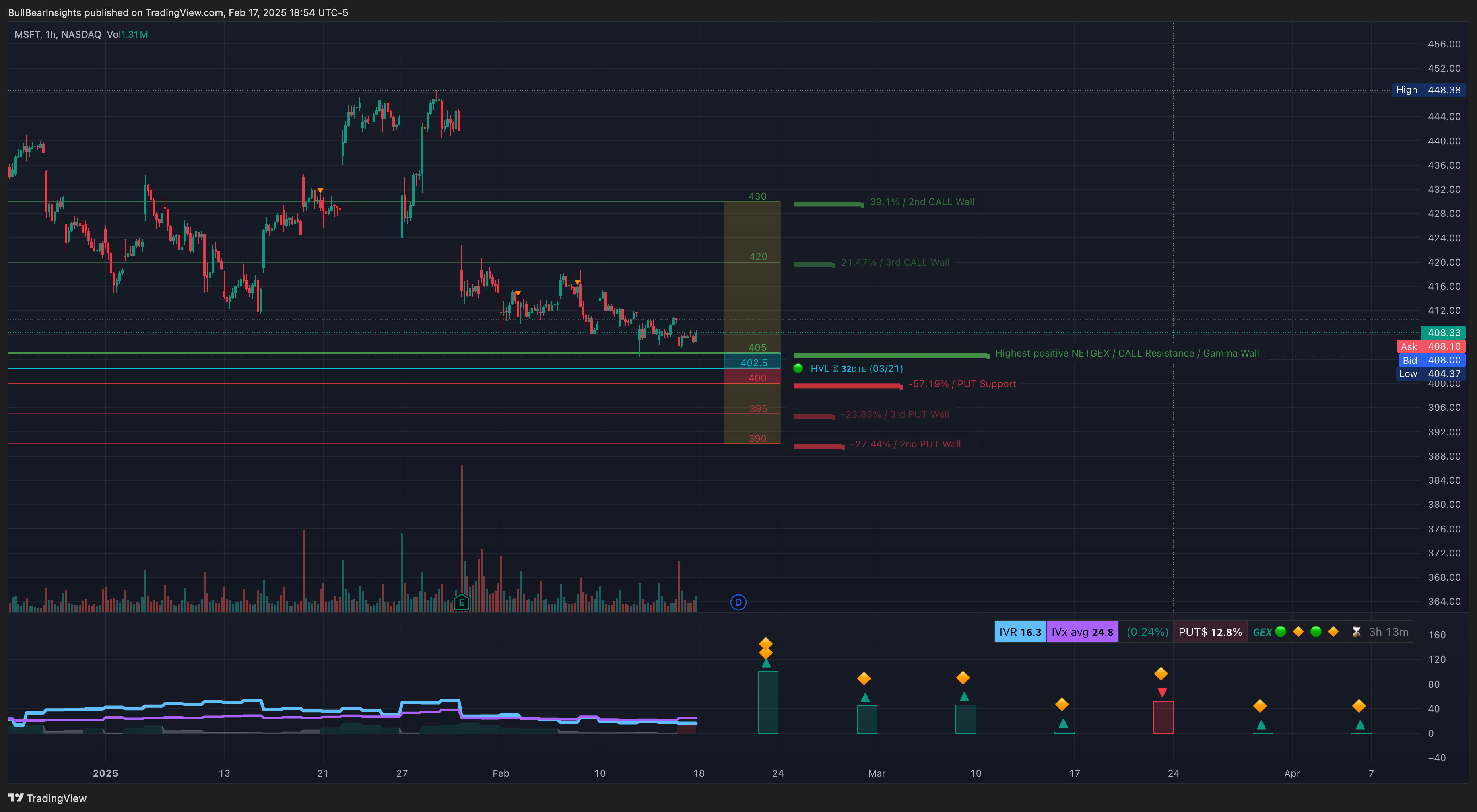Click the orange diamond above the red triangle
Image resolution: width=1477 pixels, height=812 pixels.
(1161, 674)
